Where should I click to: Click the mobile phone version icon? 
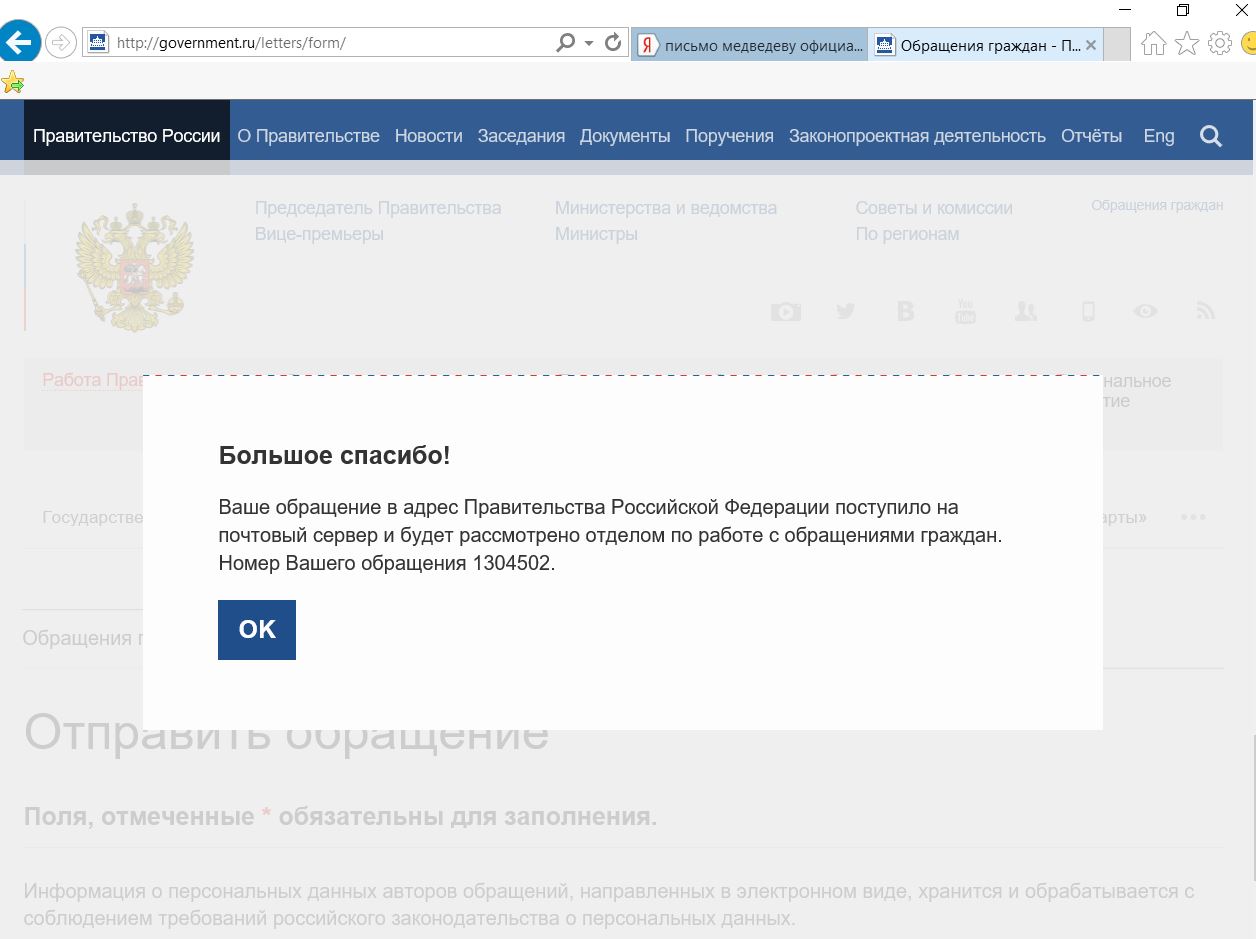point(1088,312)
